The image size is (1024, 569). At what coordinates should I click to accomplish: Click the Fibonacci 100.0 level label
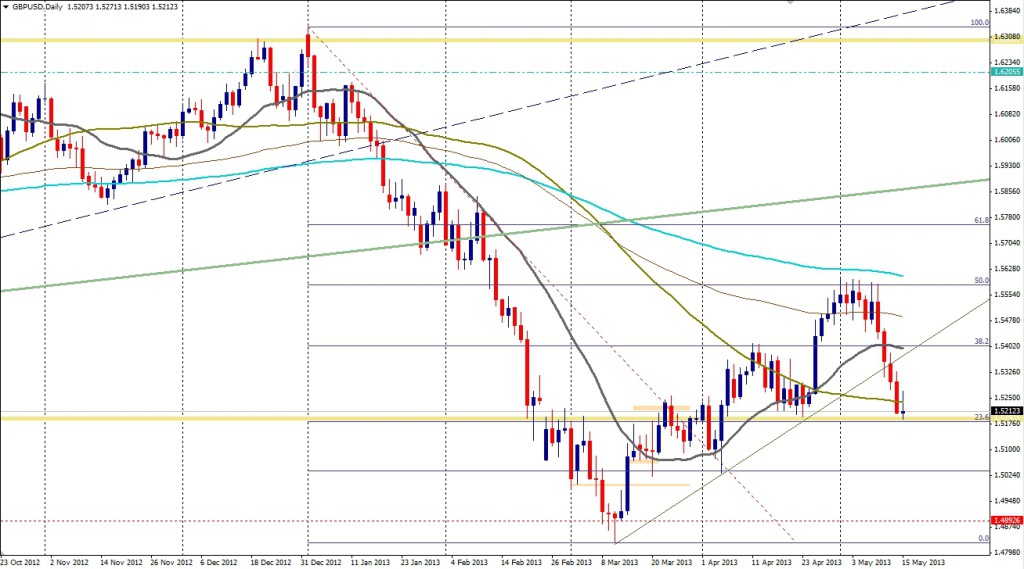pyautogui.click(x=980, y=22)
